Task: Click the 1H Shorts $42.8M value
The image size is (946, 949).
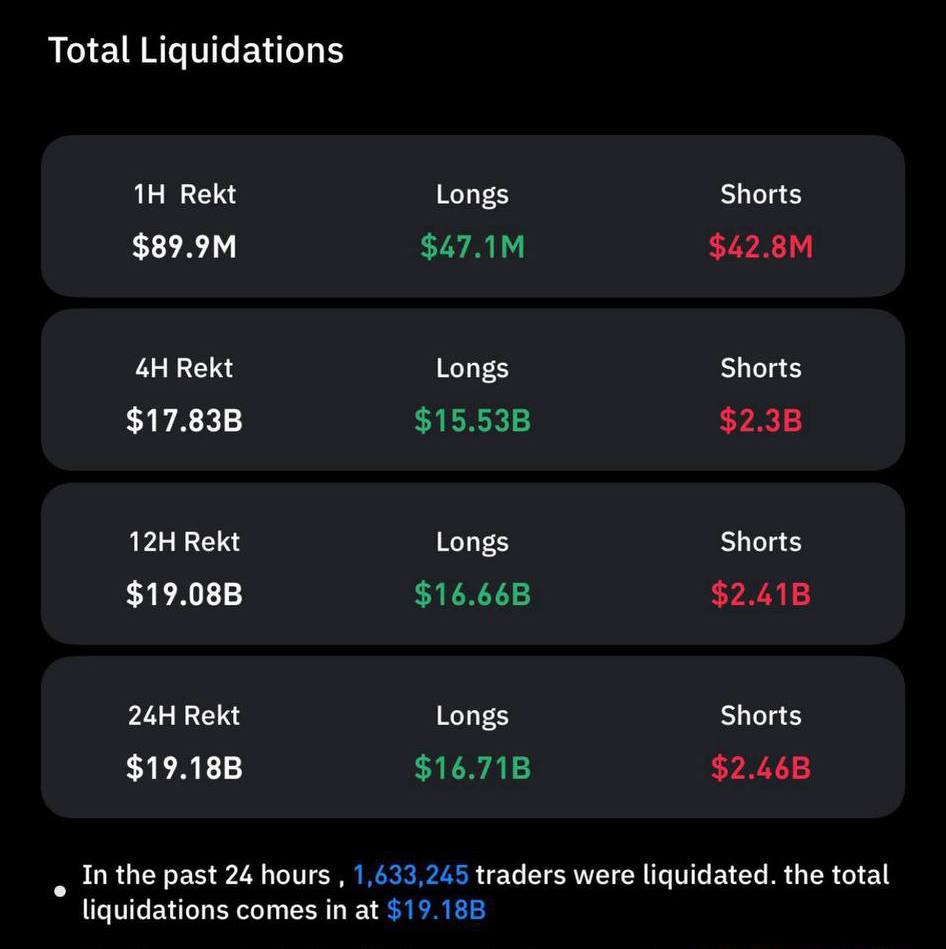Action: point(761,247)
